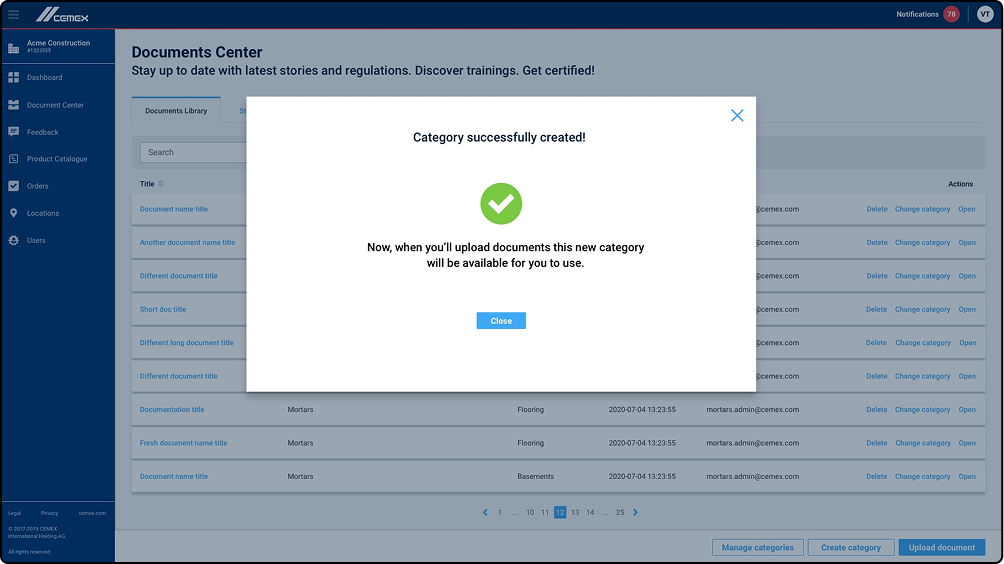Click the Document Center folder icon
This screenshot has width=1004, height=564.
pyautogui.click(x=14, y=105)
